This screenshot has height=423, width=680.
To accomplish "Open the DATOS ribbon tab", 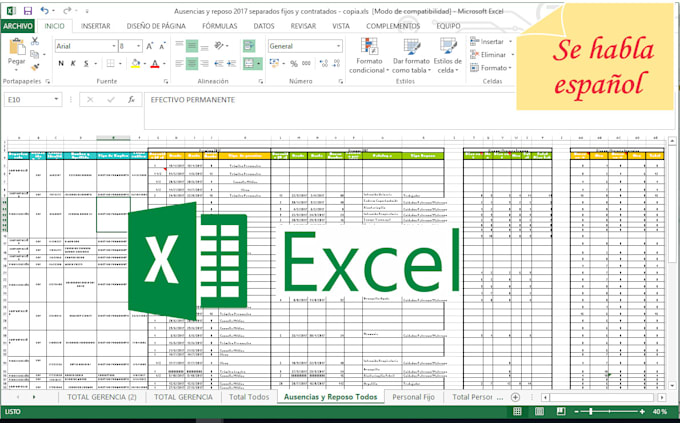I will (264, 26).
